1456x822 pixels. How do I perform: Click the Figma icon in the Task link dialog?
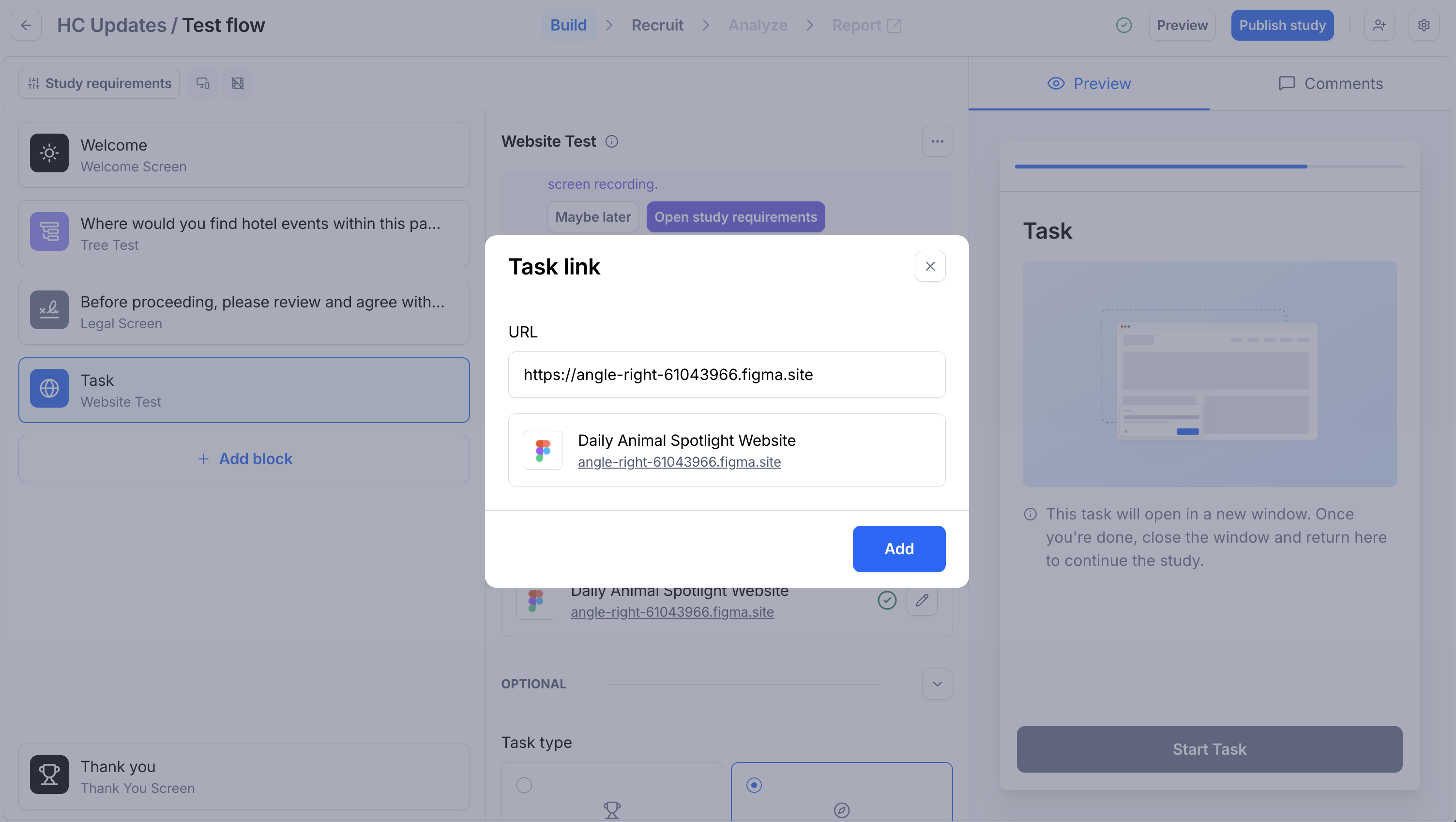(x=543, y=450)
